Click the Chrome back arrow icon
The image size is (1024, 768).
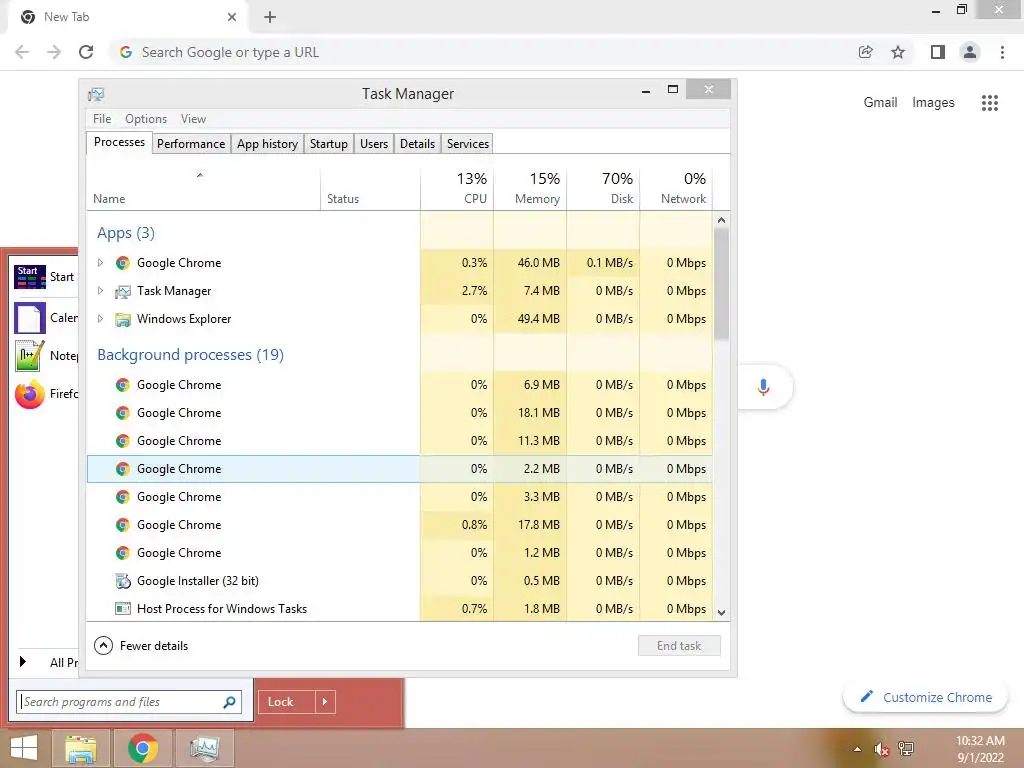point(22,52)
